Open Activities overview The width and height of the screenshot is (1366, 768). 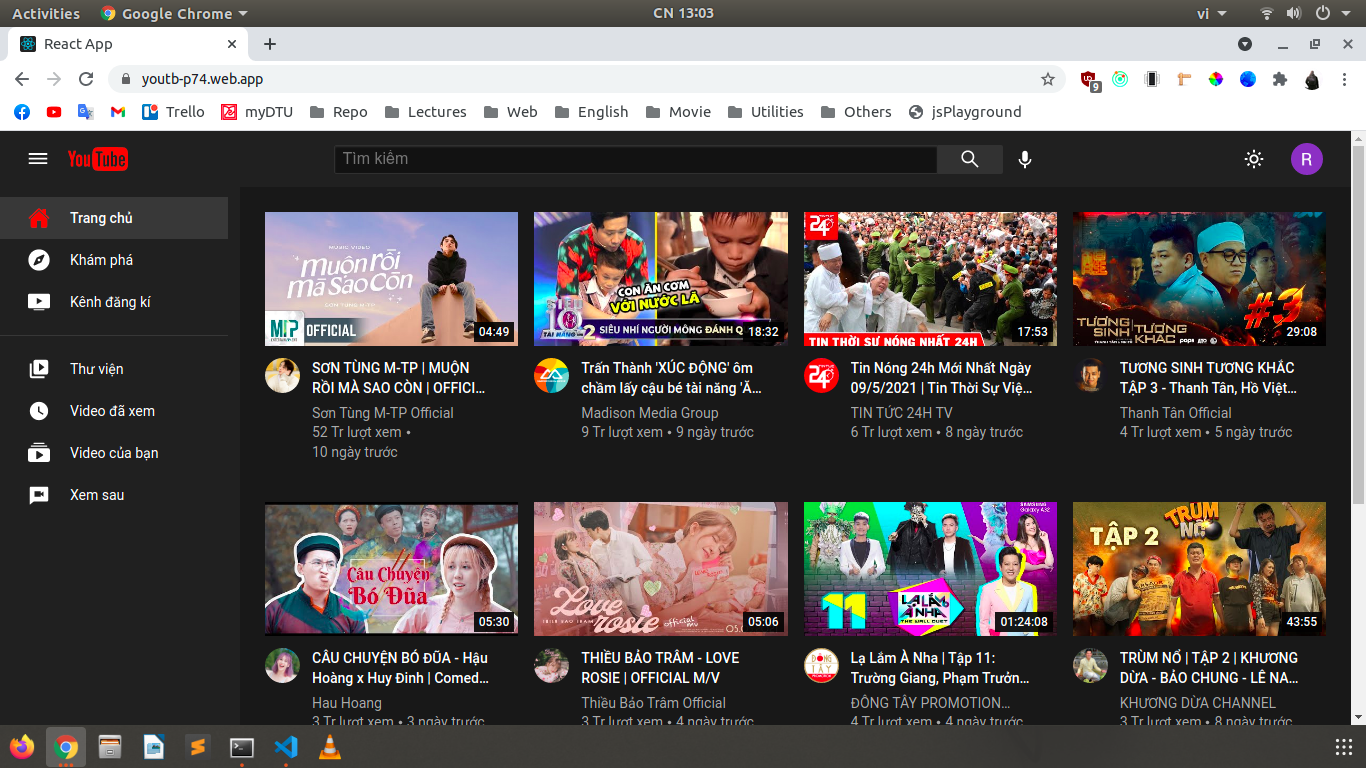pyautogui.click(x=46, y=14)
